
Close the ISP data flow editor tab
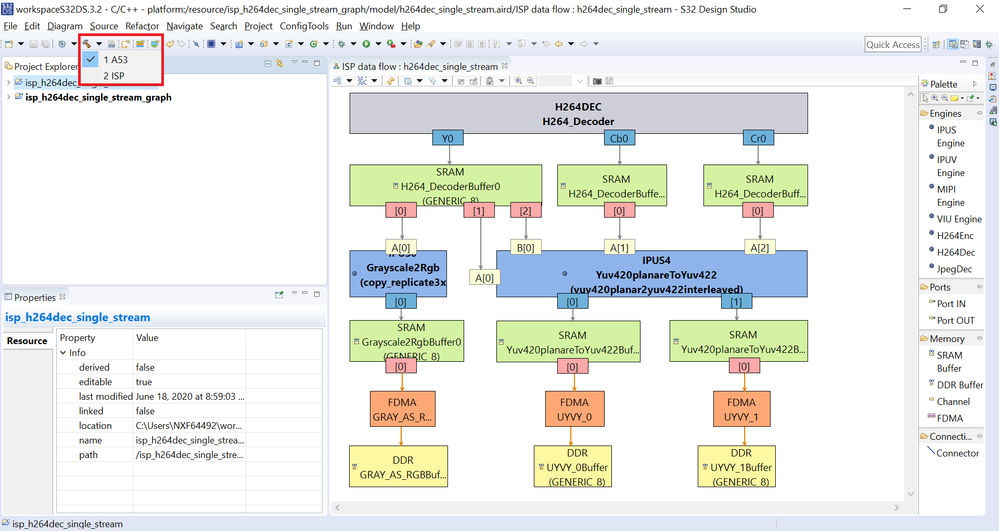(505, 66)
